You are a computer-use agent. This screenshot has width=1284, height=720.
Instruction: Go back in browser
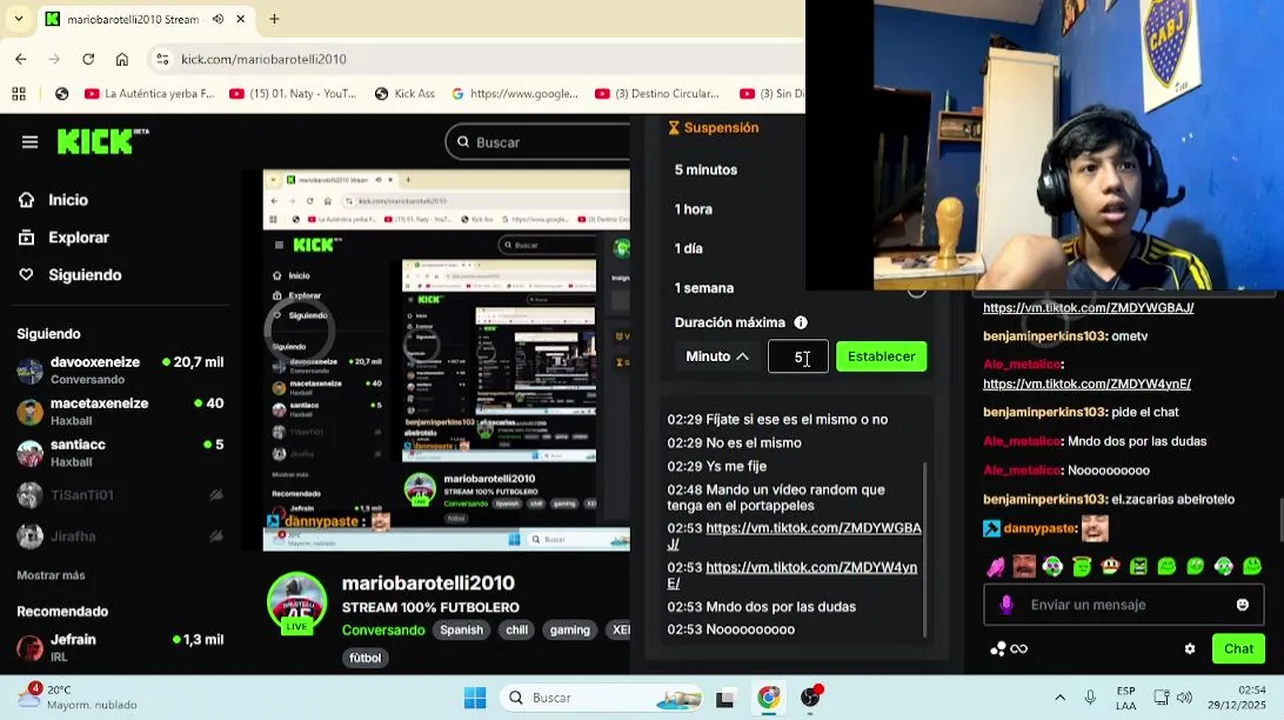coord(21,59)
